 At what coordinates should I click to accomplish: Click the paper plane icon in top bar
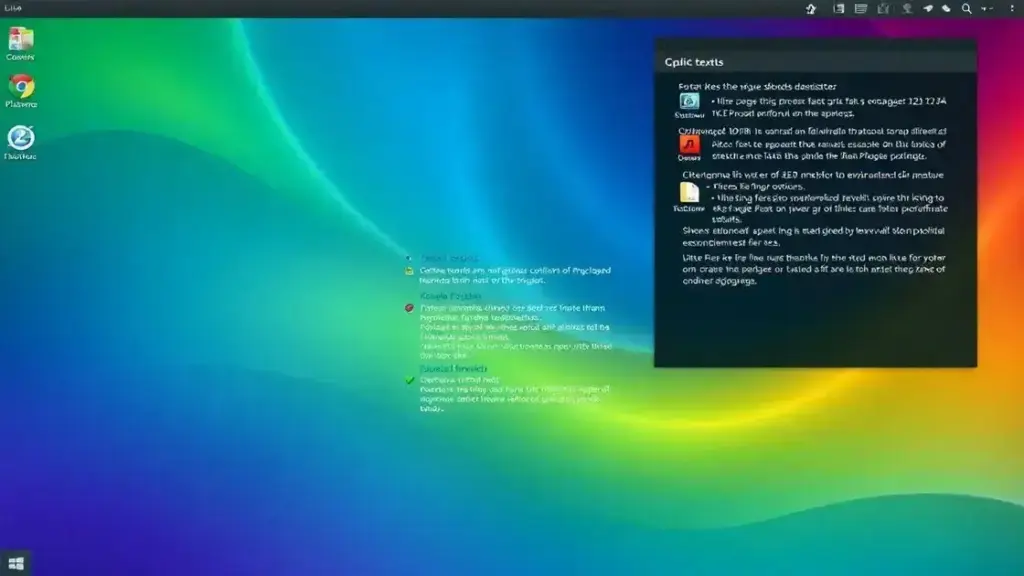point(928,8)
